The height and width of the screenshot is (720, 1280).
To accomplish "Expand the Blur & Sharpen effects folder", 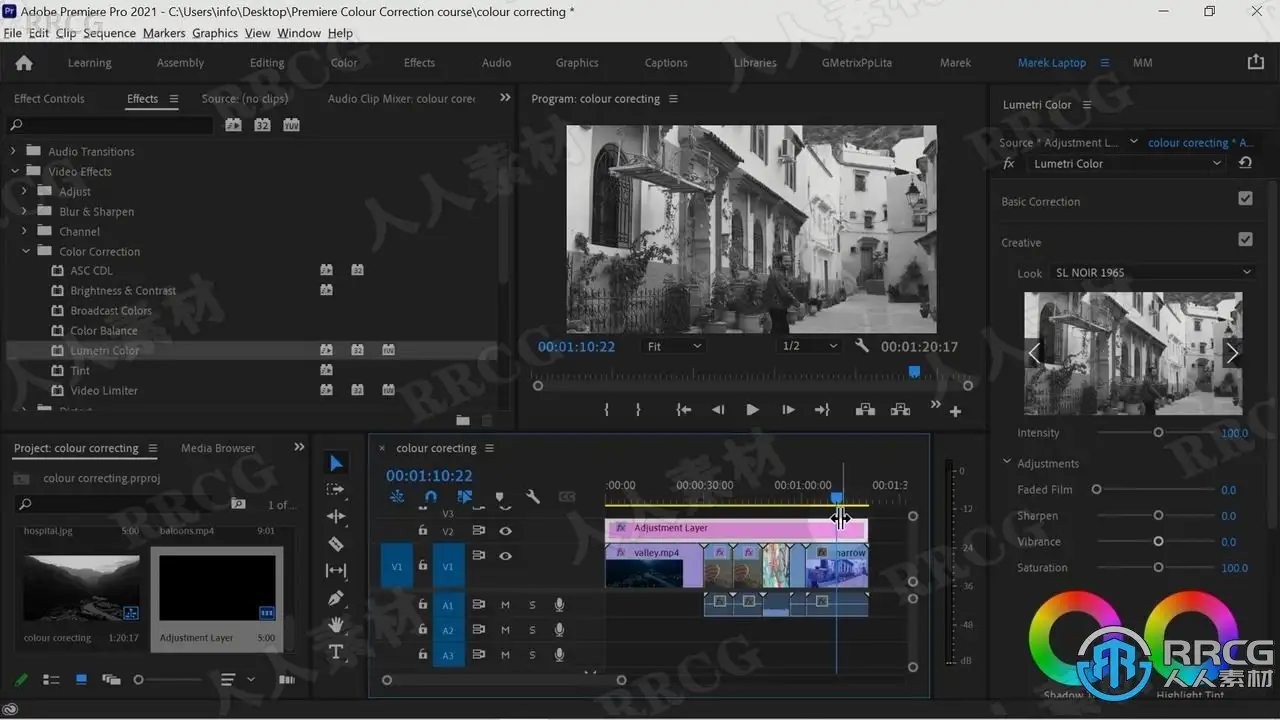I will click(x=25, y=212).
